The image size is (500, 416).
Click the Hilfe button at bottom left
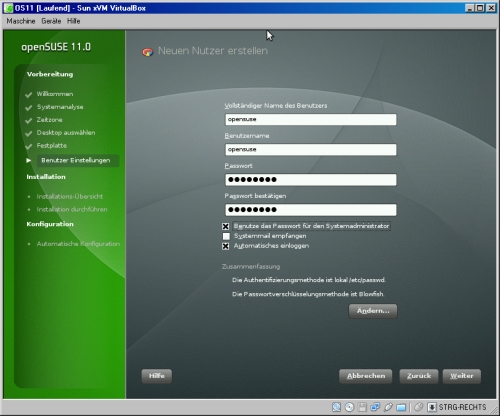157,376
